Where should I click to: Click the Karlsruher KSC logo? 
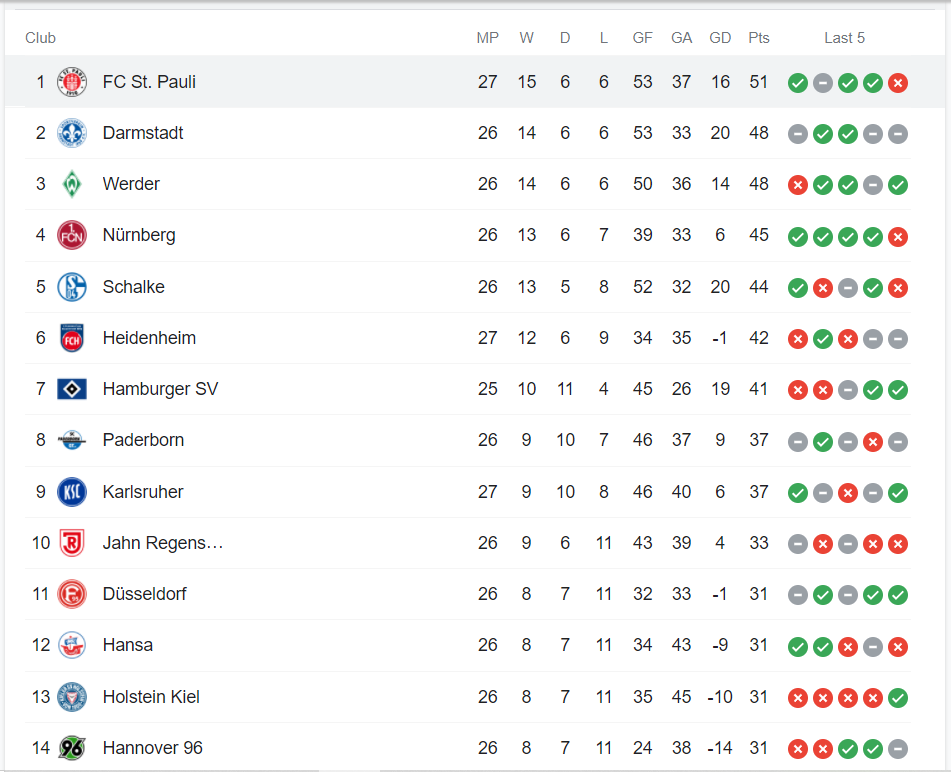[x=72, y=492]
